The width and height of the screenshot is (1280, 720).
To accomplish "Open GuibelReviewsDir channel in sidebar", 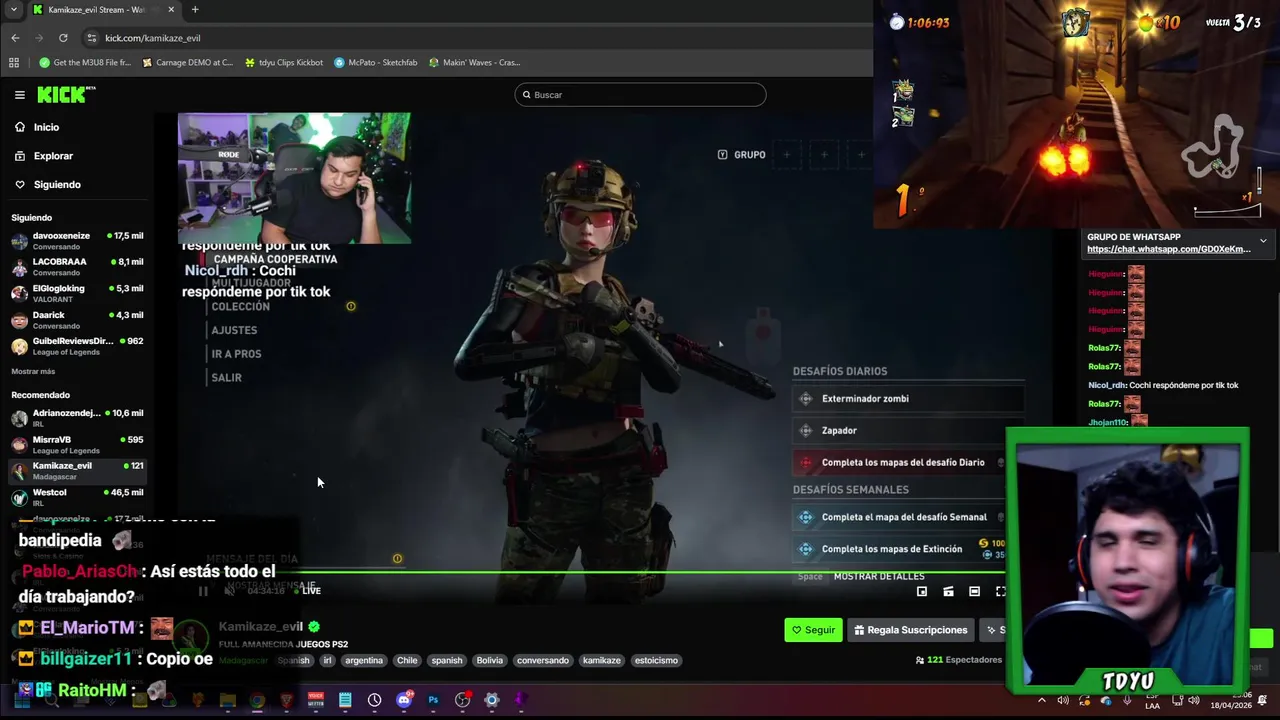I will (x=78, y=346).
